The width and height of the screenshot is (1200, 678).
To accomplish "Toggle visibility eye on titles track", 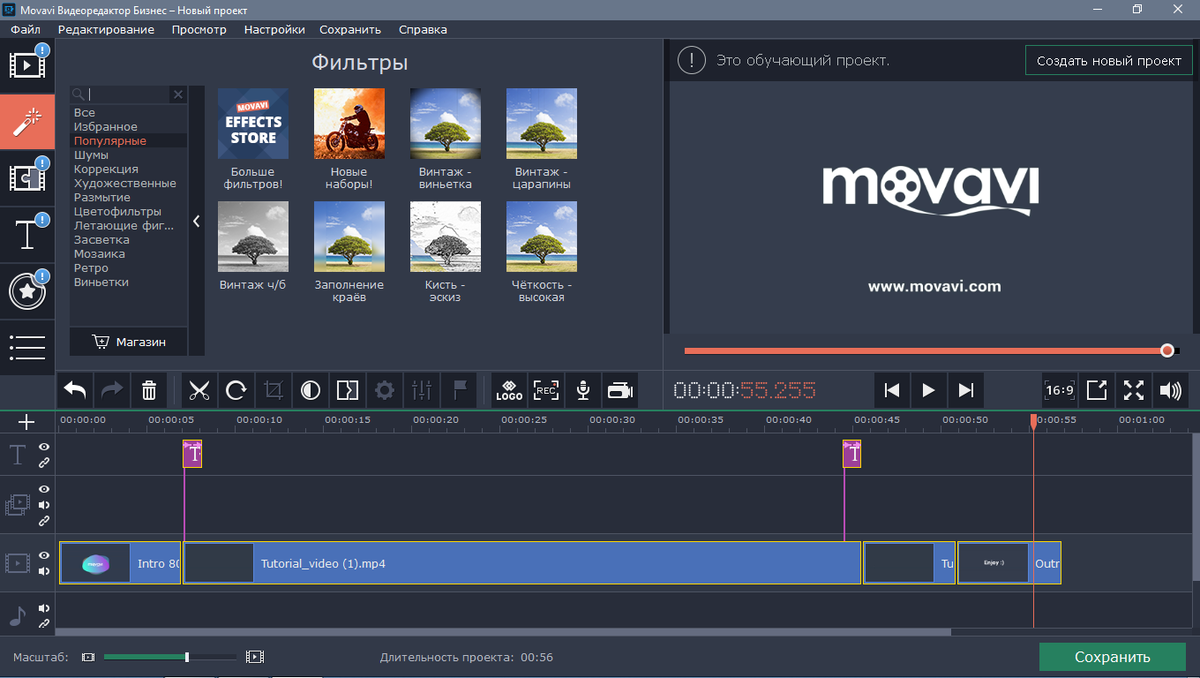I will tap(44, 447).
